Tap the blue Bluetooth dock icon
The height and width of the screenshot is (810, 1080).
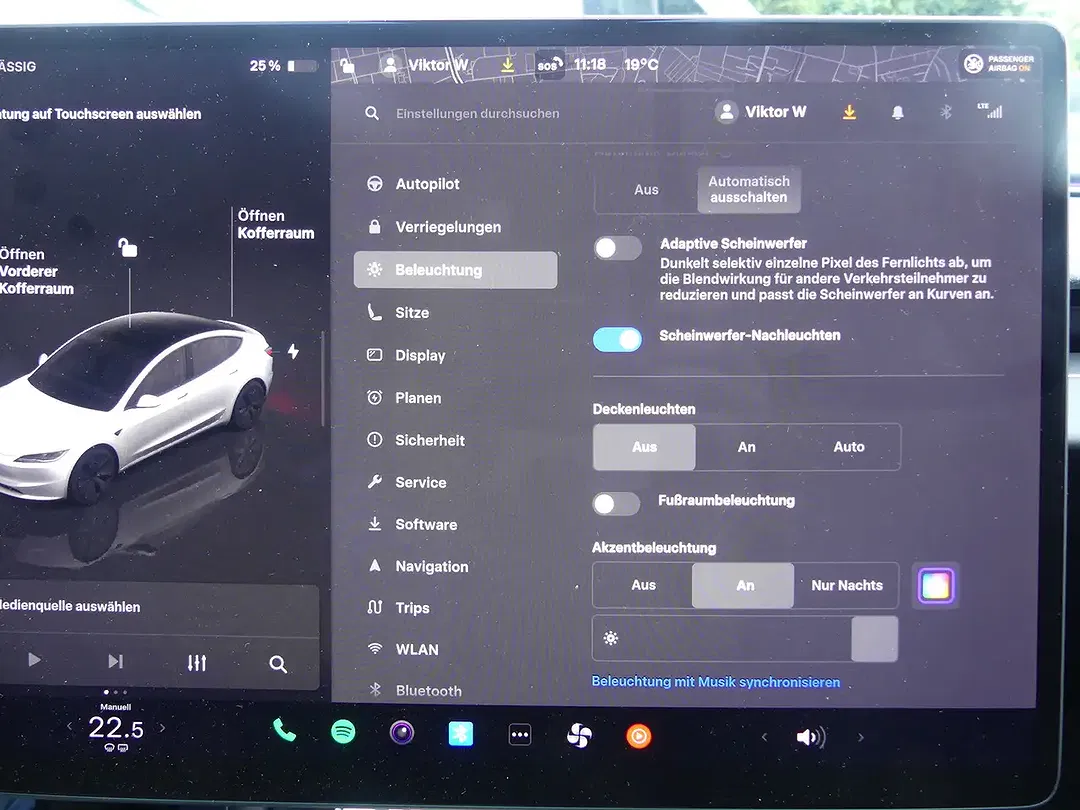[x=460, y=734]
